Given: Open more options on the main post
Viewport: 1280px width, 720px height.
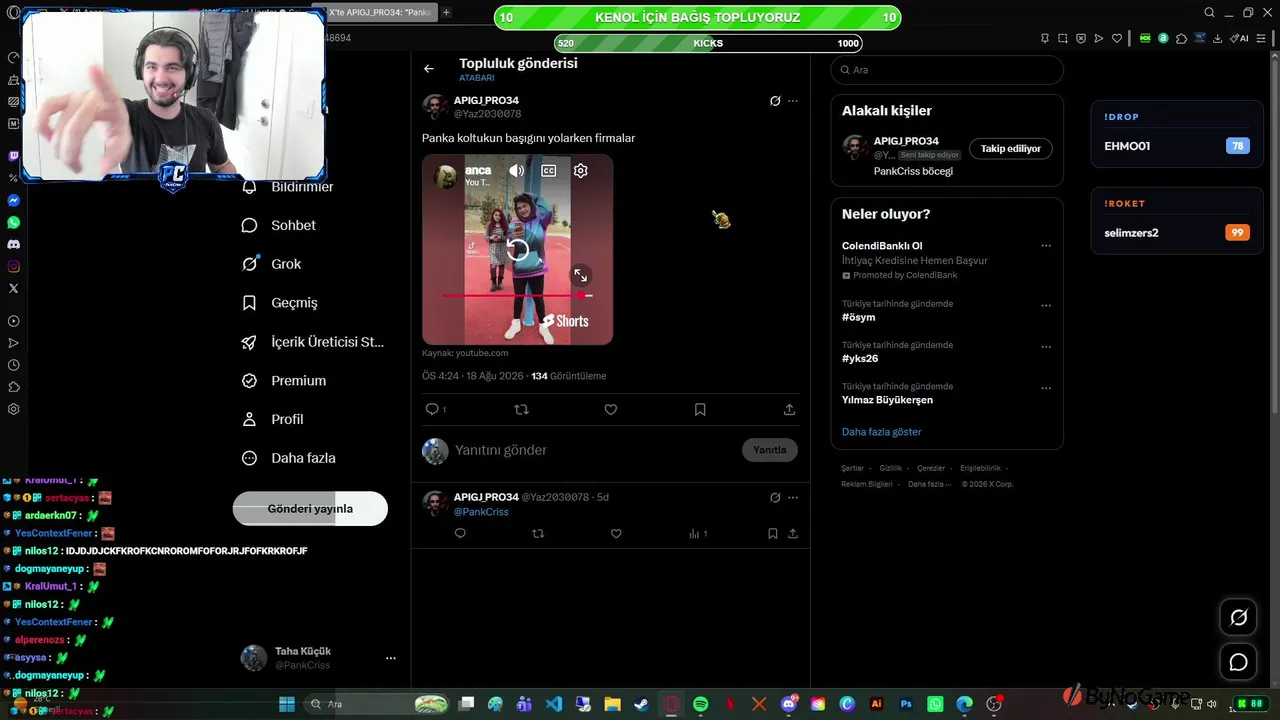Looking at the screenshot, I should pyautogui.click(x=793, y=101).
